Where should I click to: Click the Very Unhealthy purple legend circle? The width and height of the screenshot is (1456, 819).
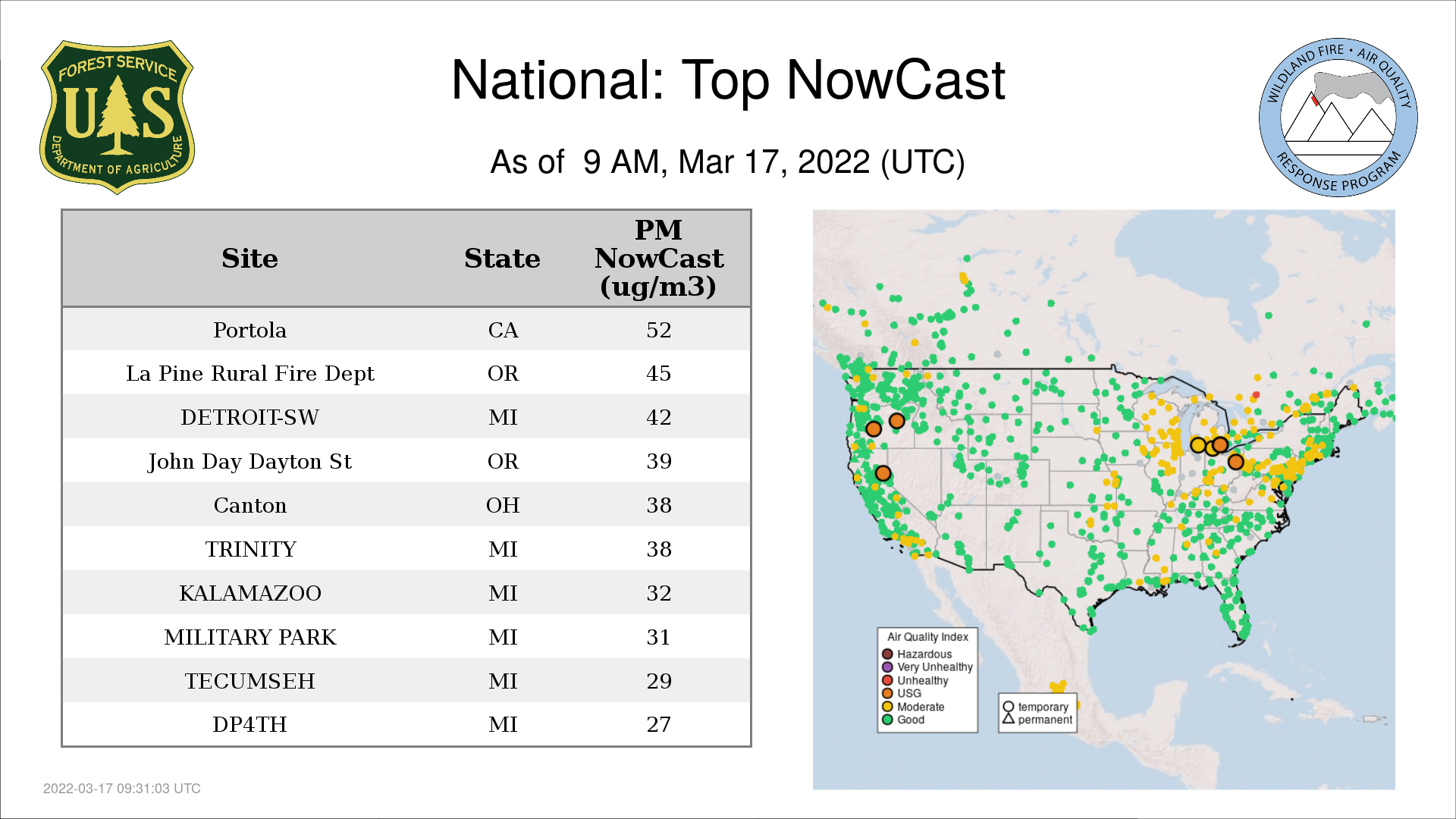click(887, 667)
